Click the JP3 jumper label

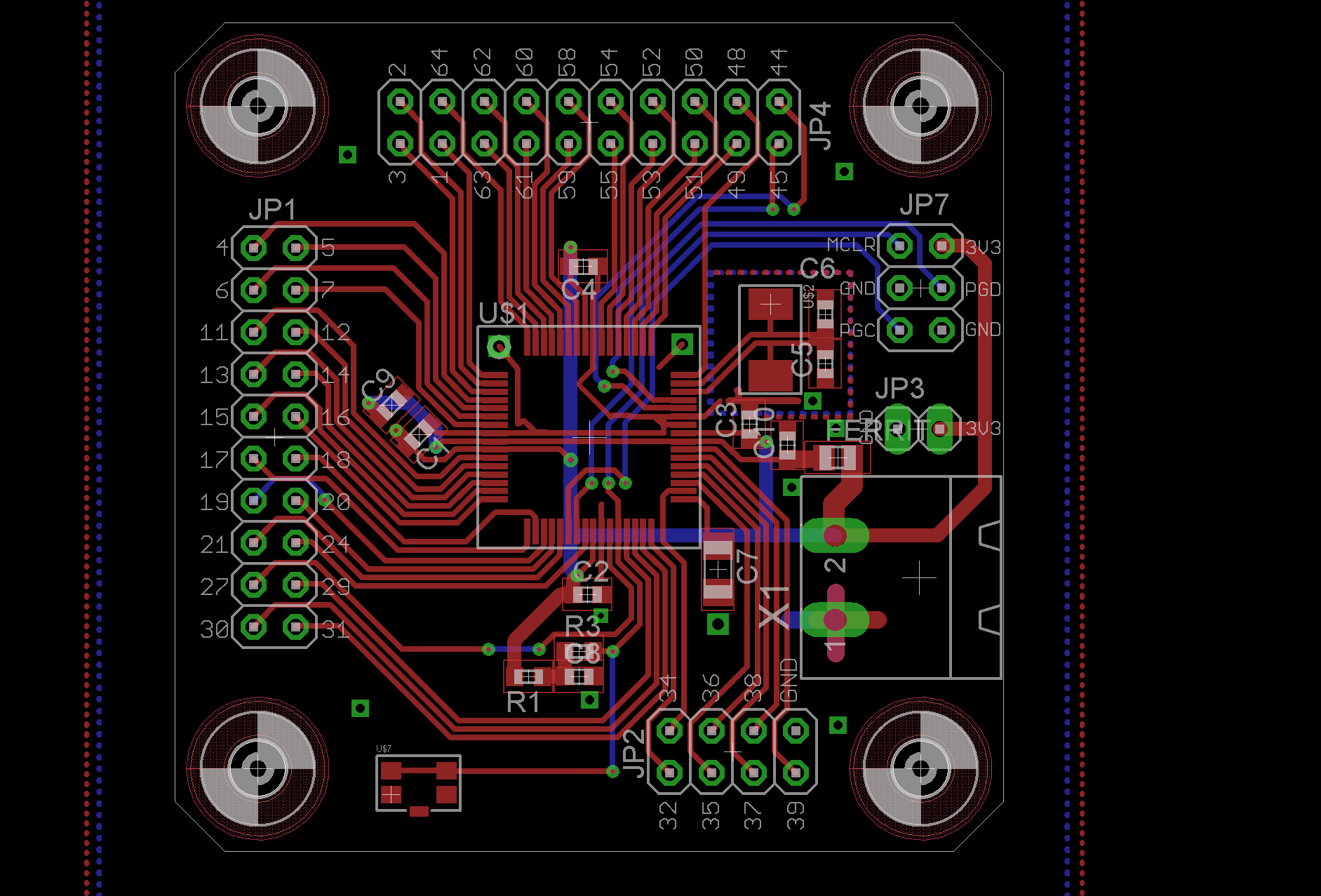click(x=899, y=387)
